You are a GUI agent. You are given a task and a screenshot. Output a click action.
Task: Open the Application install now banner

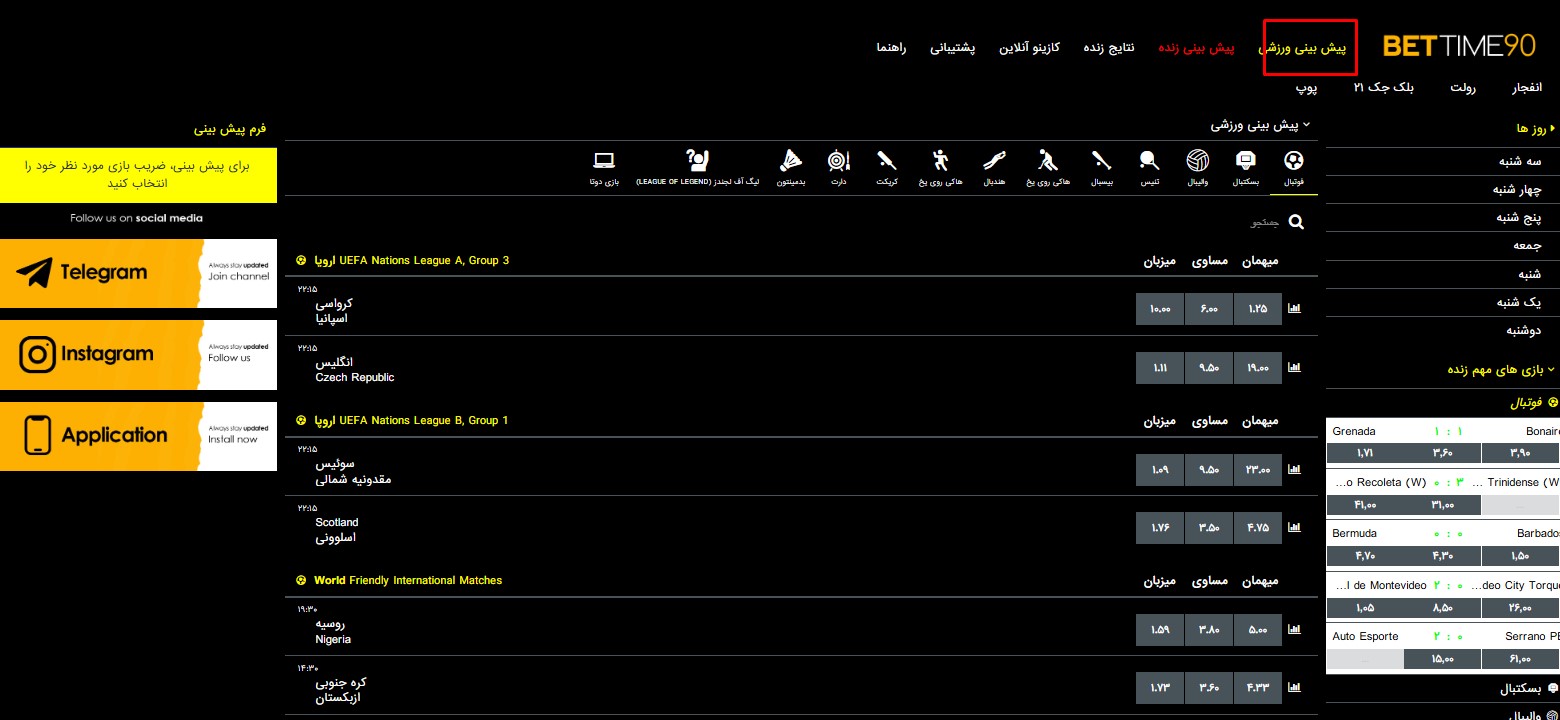(138, 436)
